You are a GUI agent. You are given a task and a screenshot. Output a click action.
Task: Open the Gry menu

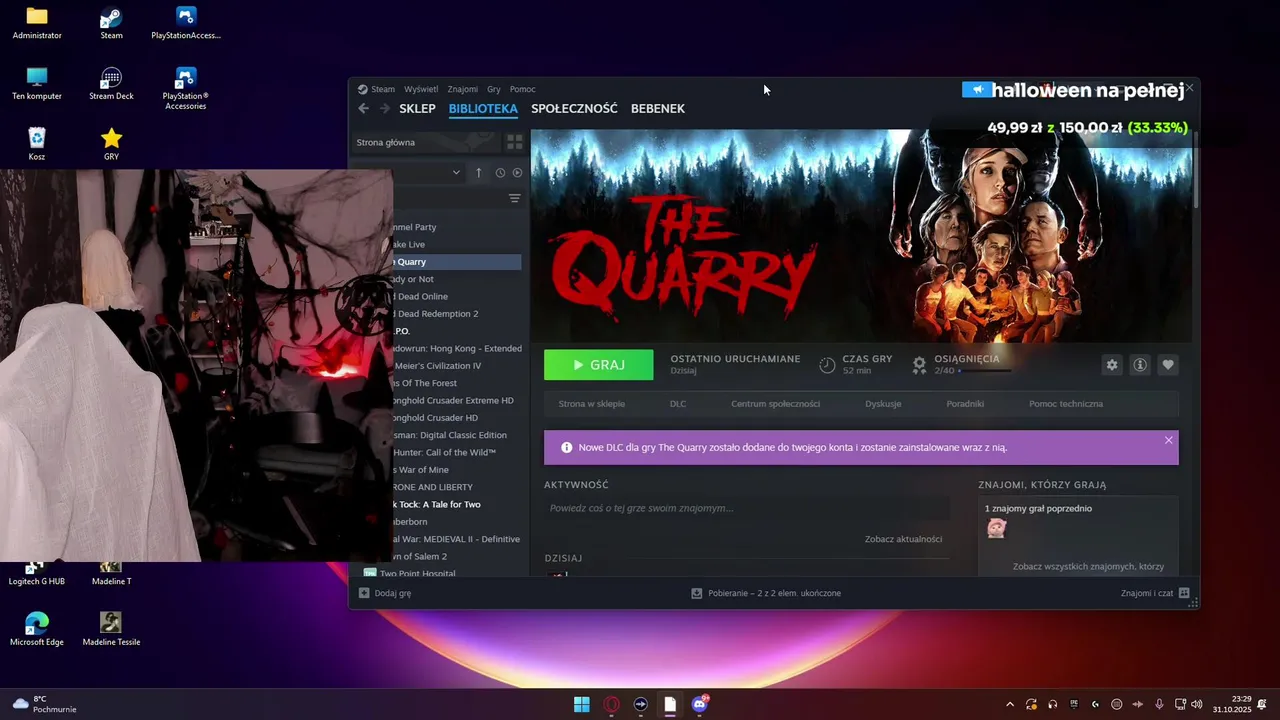(494, 89)
